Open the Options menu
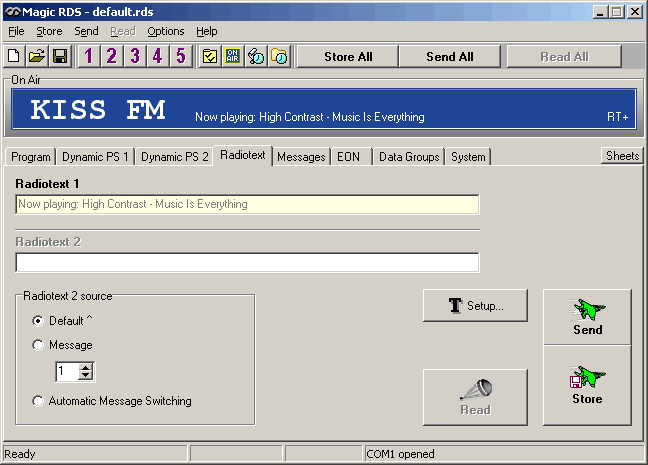The image size is (648, 465). [166, 31]
